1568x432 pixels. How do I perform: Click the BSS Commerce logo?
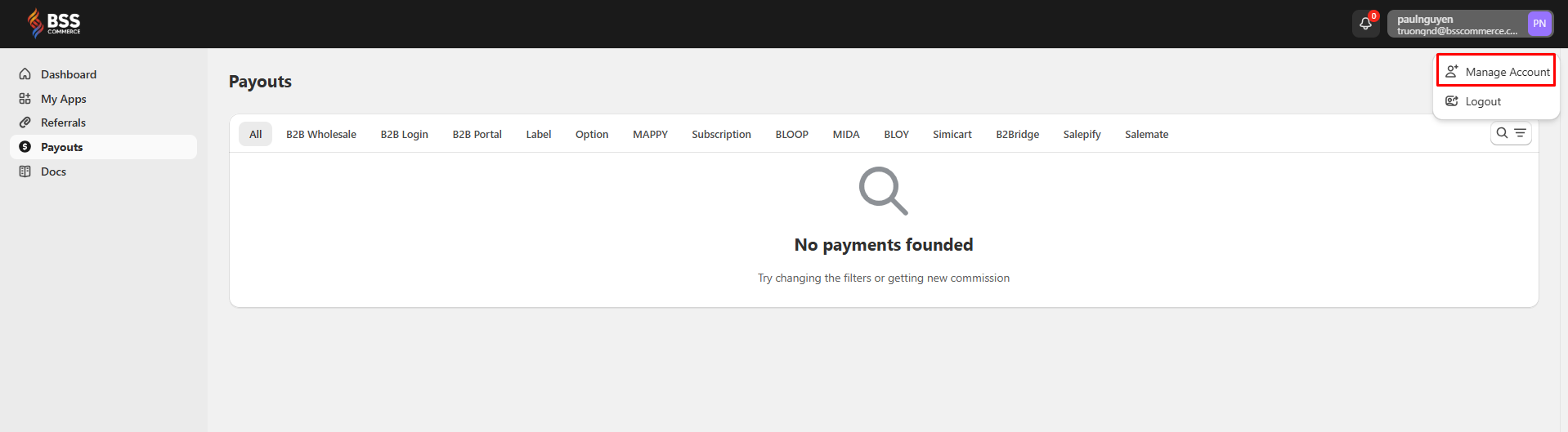click(x=54, y=23)
